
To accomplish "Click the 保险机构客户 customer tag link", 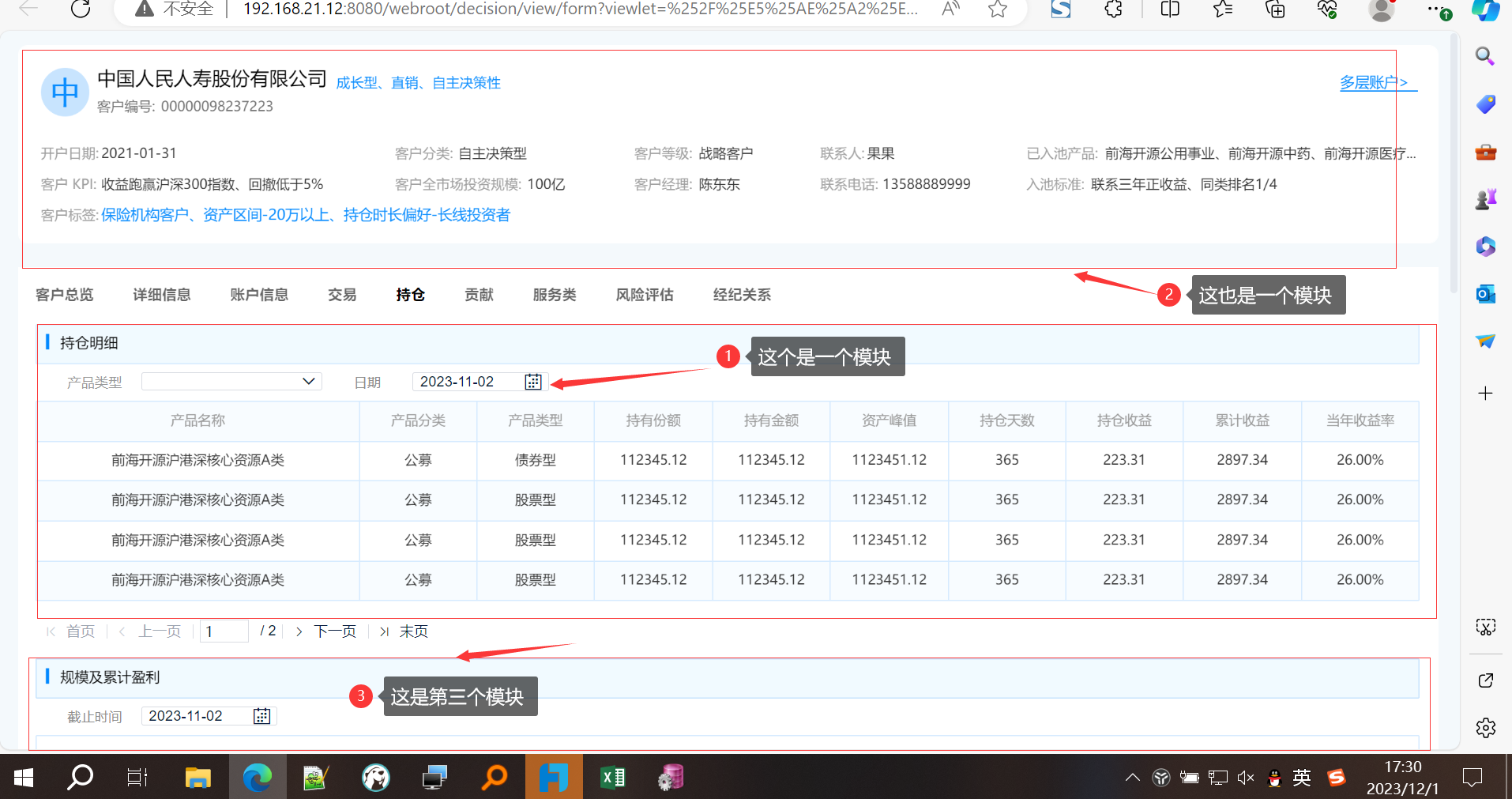I will point(145,215).
